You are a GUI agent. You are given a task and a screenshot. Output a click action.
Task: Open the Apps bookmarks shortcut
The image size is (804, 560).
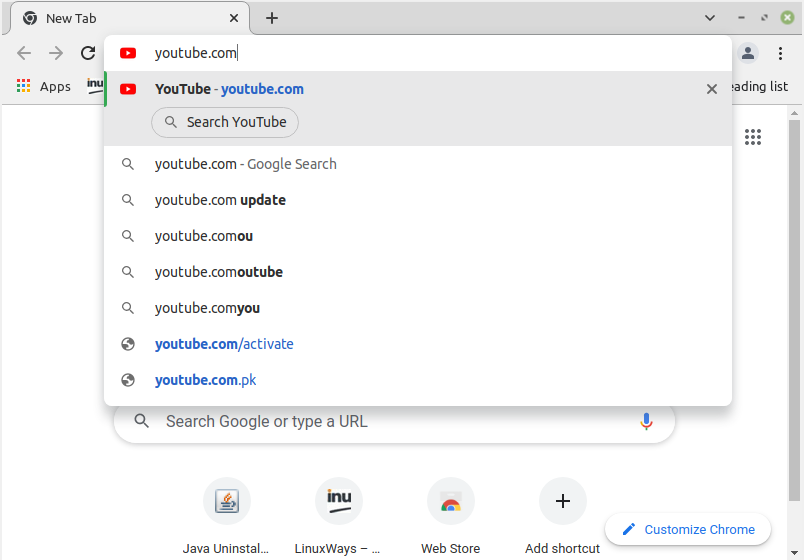(x=44, y=86)
